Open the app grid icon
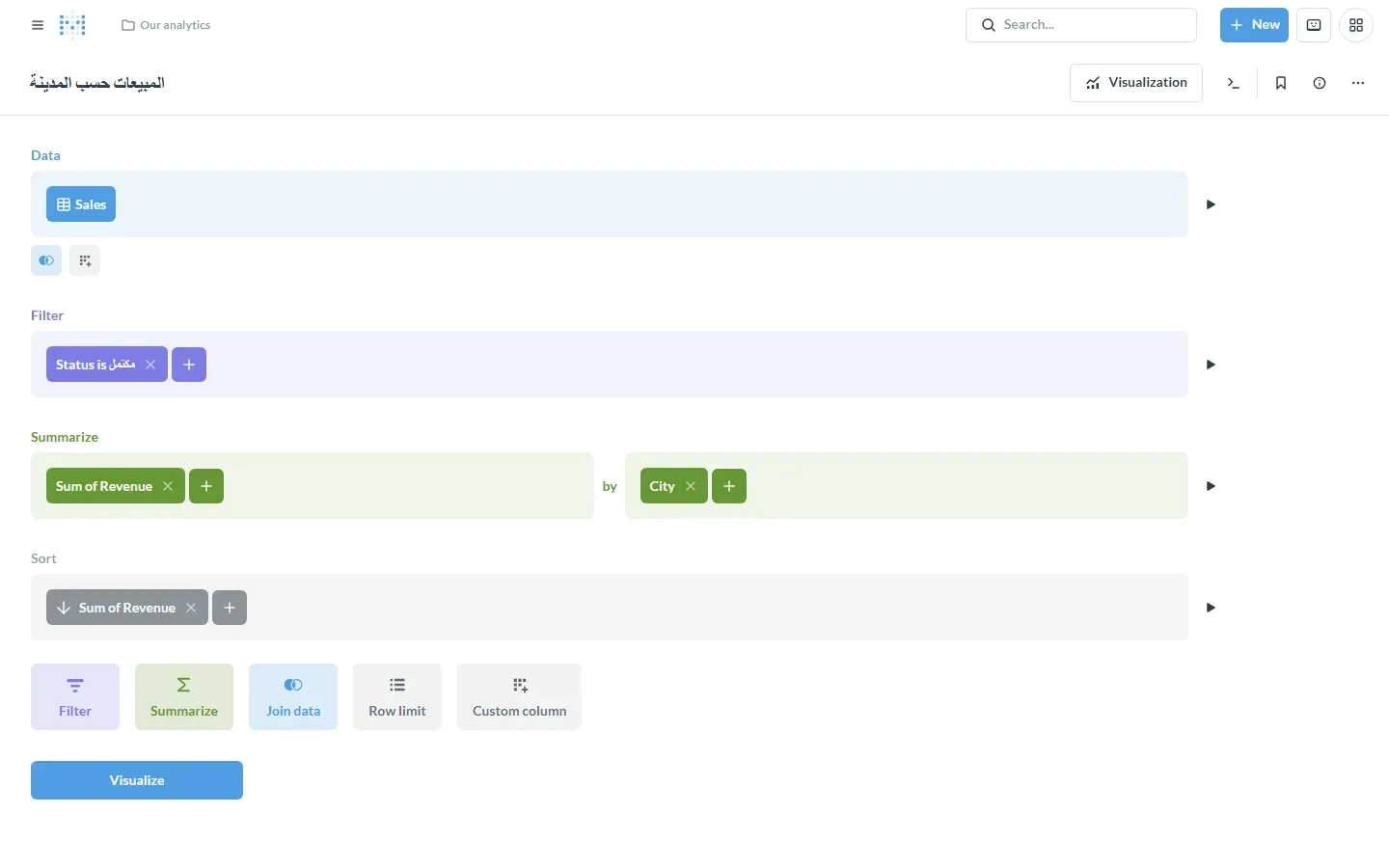 pos(1356,25)
